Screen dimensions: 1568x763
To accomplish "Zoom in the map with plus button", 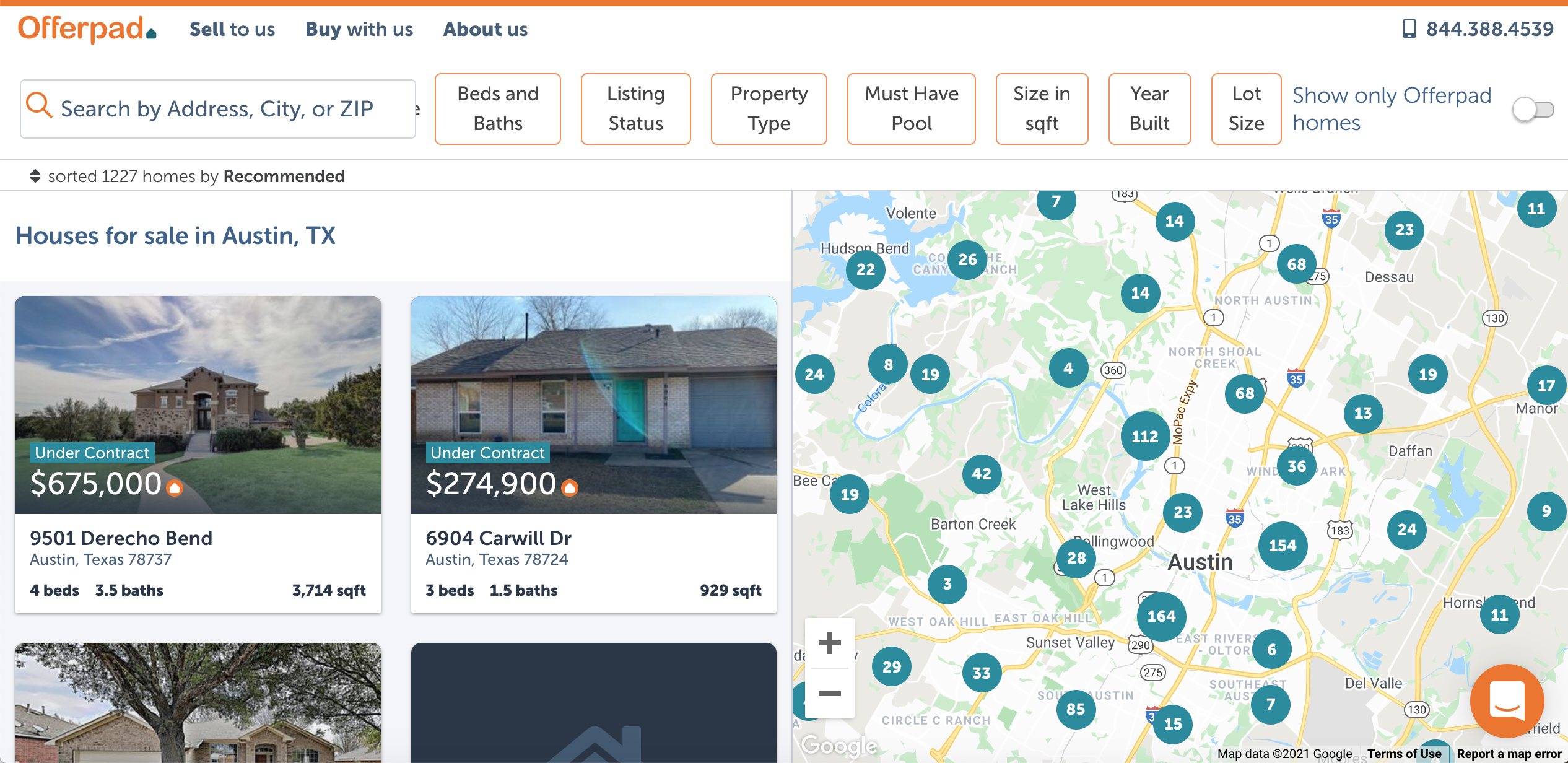I will pyautogui.click(x=829, y=642).
